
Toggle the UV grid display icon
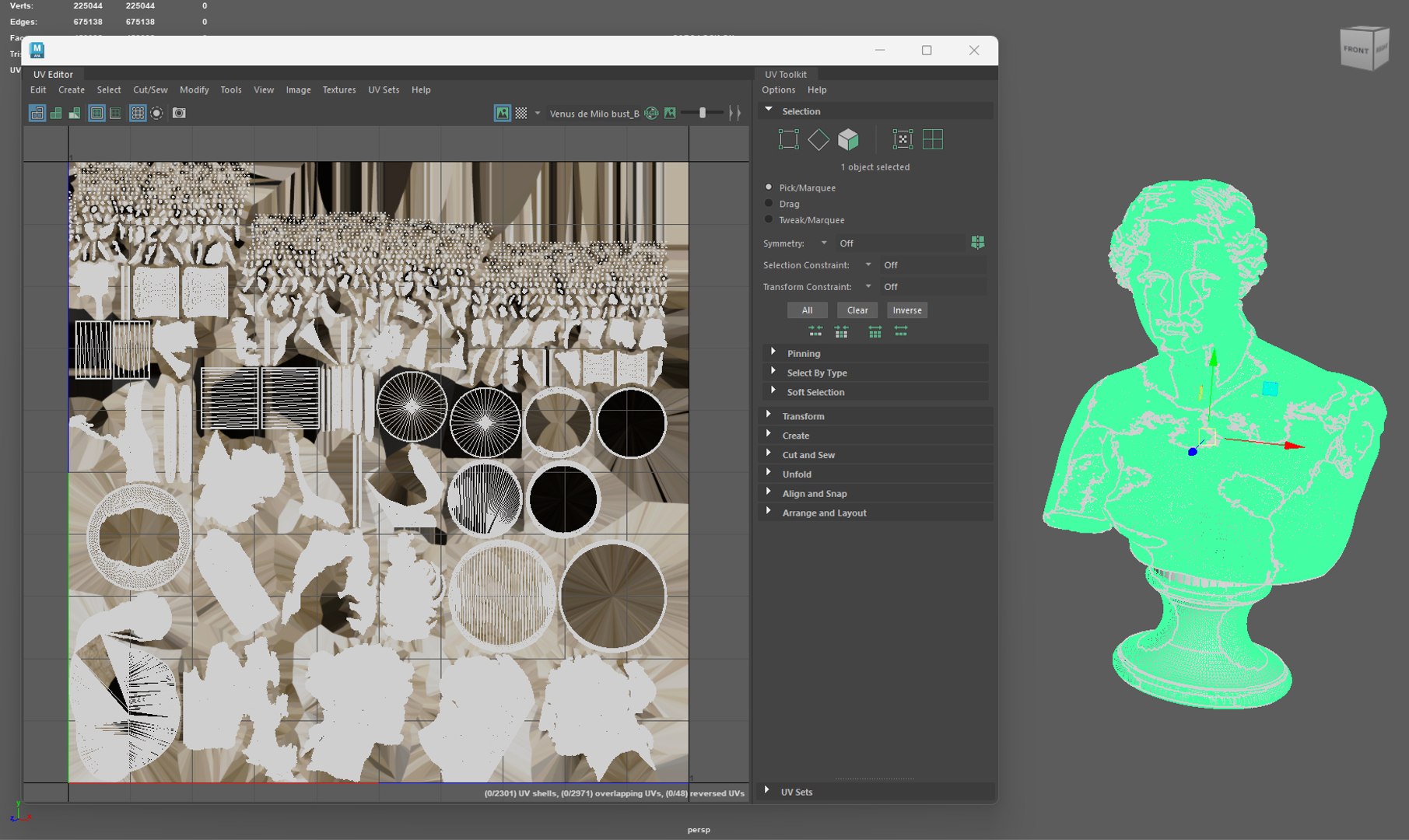tap(138, 114)
